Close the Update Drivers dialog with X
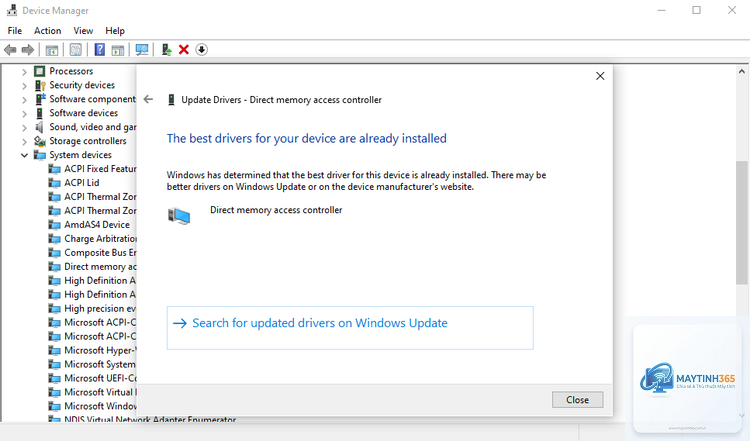Image resolution: width=750 pixels, height=441 pixels. [x=600, y=76]
